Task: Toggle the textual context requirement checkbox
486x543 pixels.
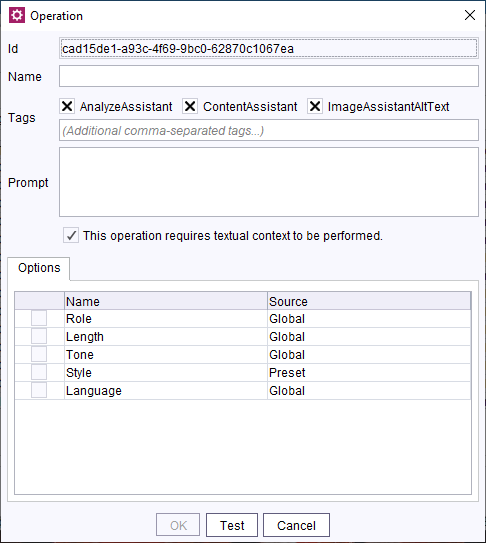Action: pyautogui.click(x=71, y=235)
